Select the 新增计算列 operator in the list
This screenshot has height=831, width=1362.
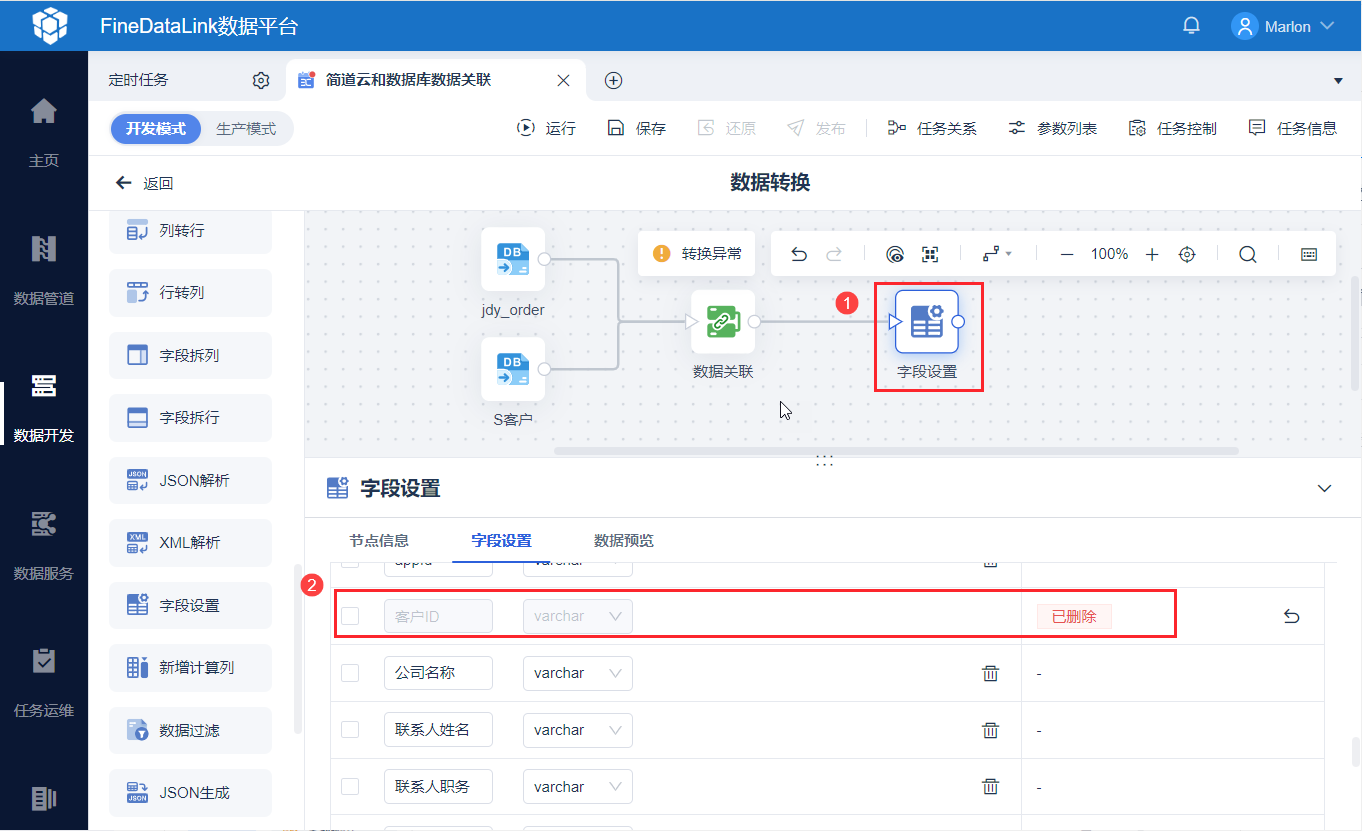[190, 668]
